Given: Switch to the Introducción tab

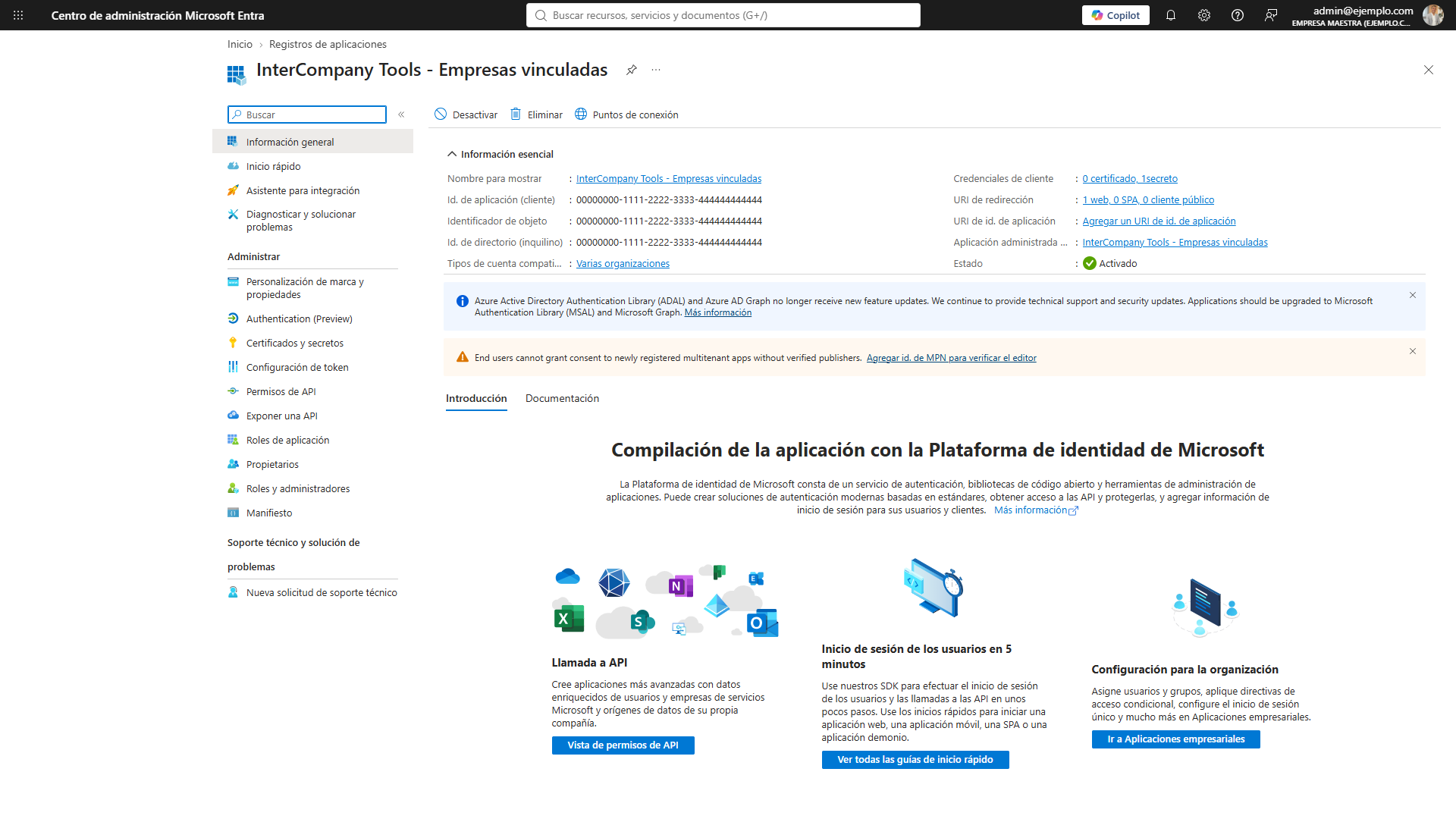Looking at the screenshot, I should coord(476,398).
